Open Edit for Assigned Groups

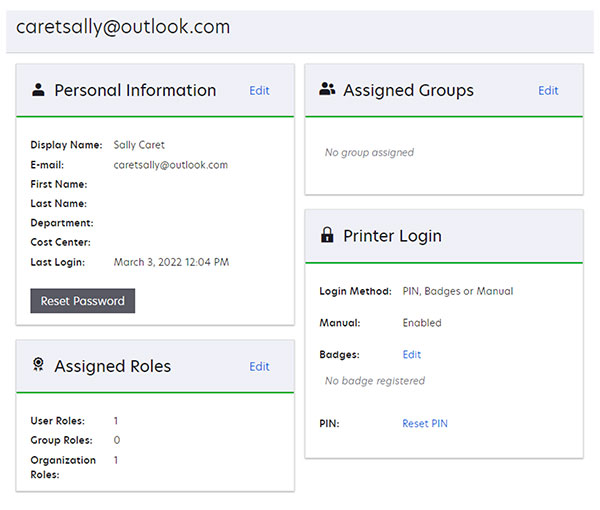pos(548,91)
